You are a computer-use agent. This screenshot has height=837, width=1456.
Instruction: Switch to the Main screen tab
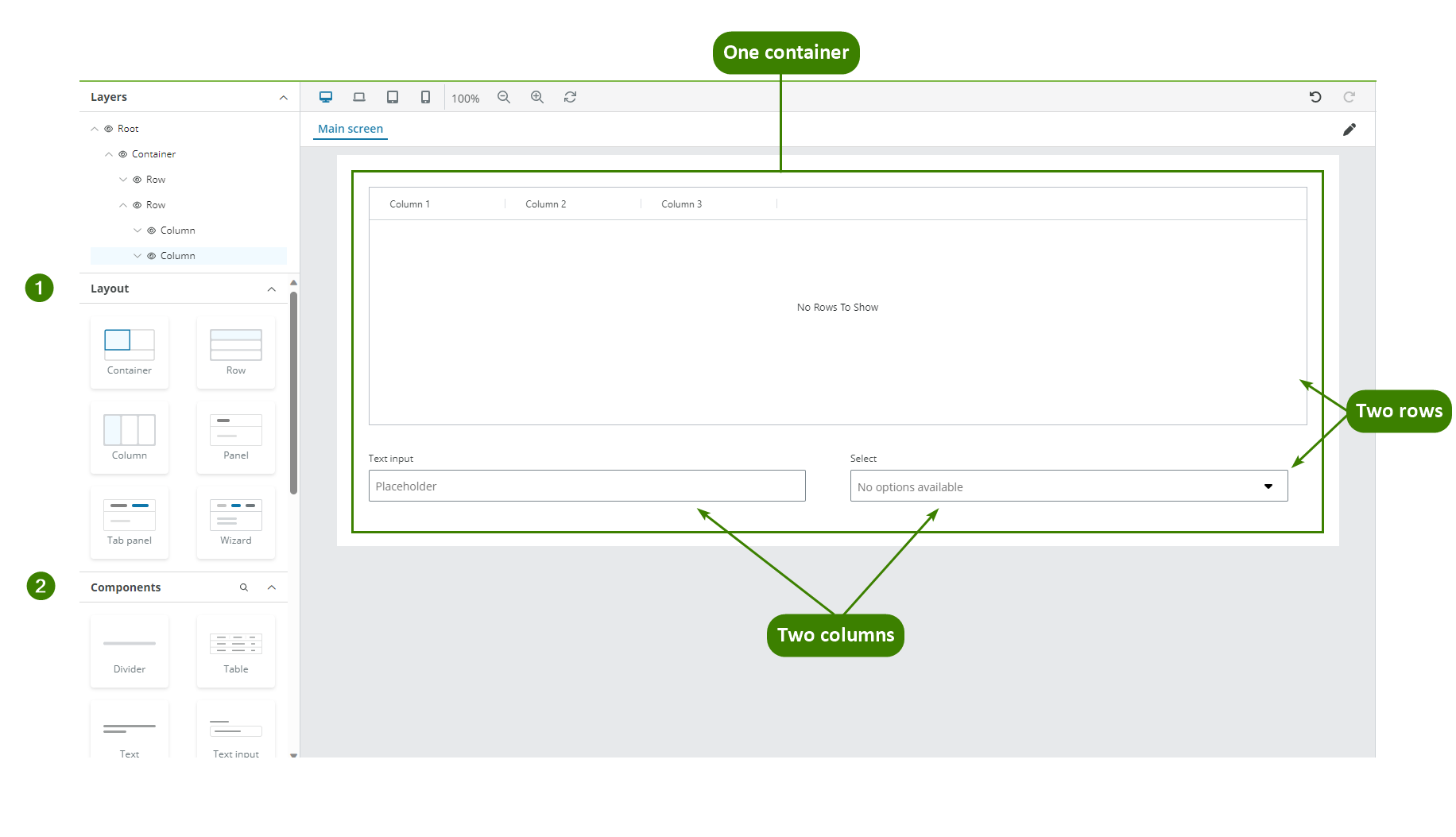point(350,128)
